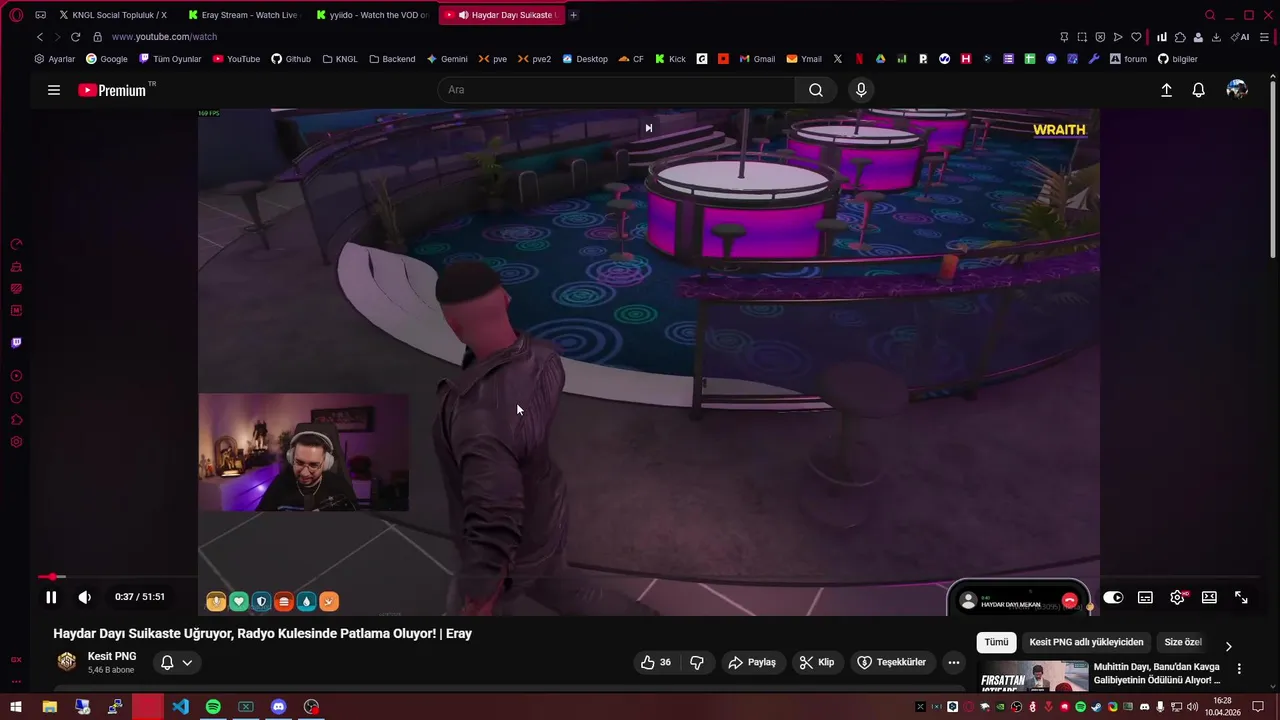Open YouTube notifications bell
This screenshot has height=720, width=1280.
pyautogui.click(x=1198, y=90)
